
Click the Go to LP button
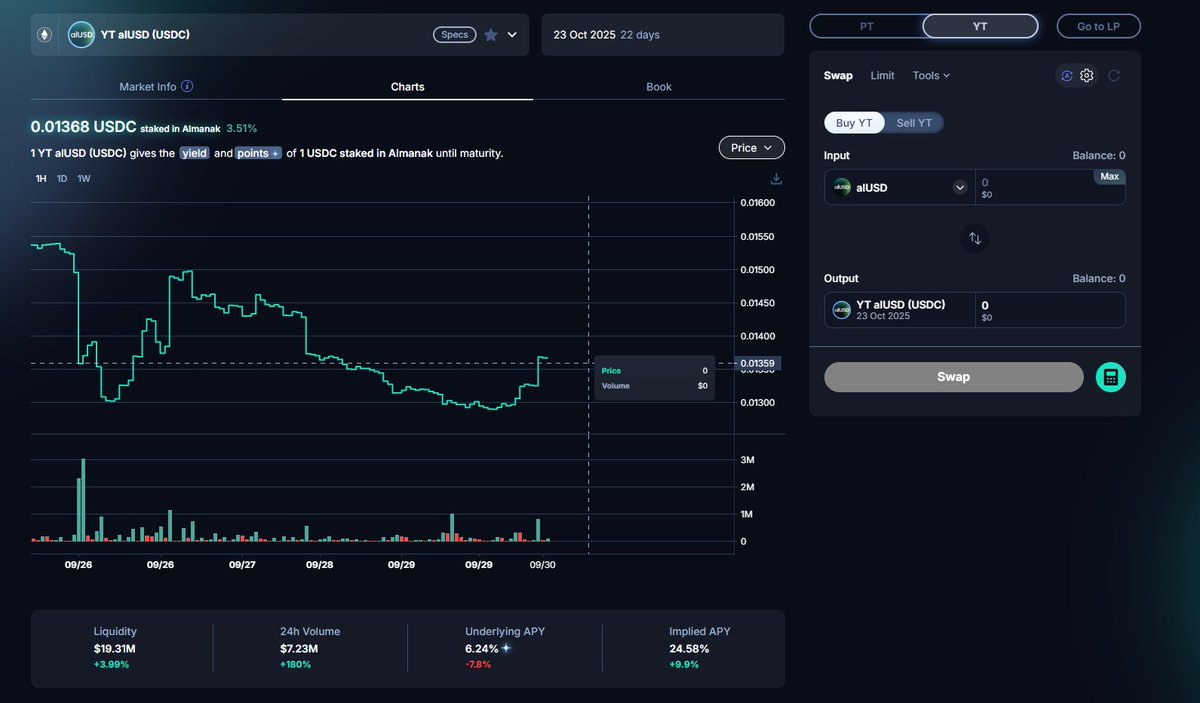[x=1098, y=26]
